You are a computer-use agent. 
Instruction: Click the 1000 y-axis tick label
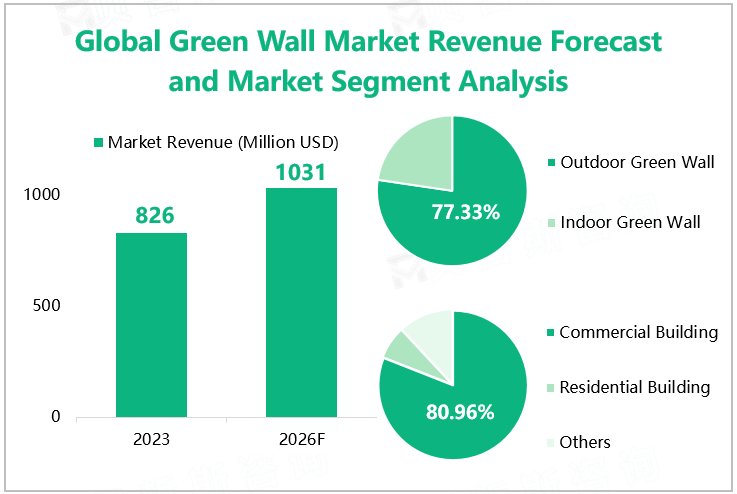point(44,194)
